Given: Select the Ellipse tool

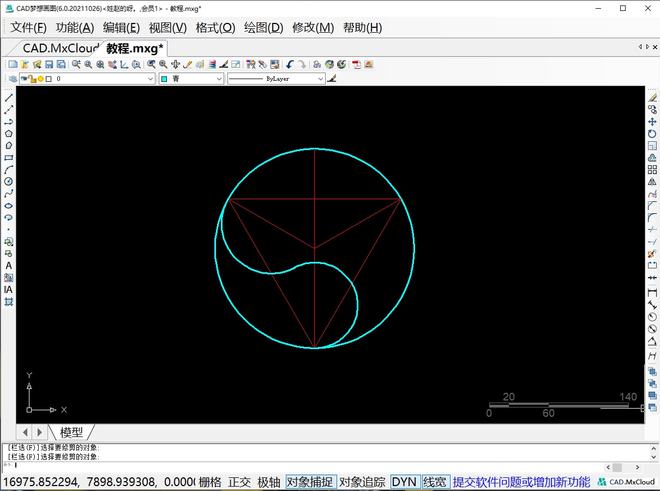Looking at the screenshot, I should (8, 205).
